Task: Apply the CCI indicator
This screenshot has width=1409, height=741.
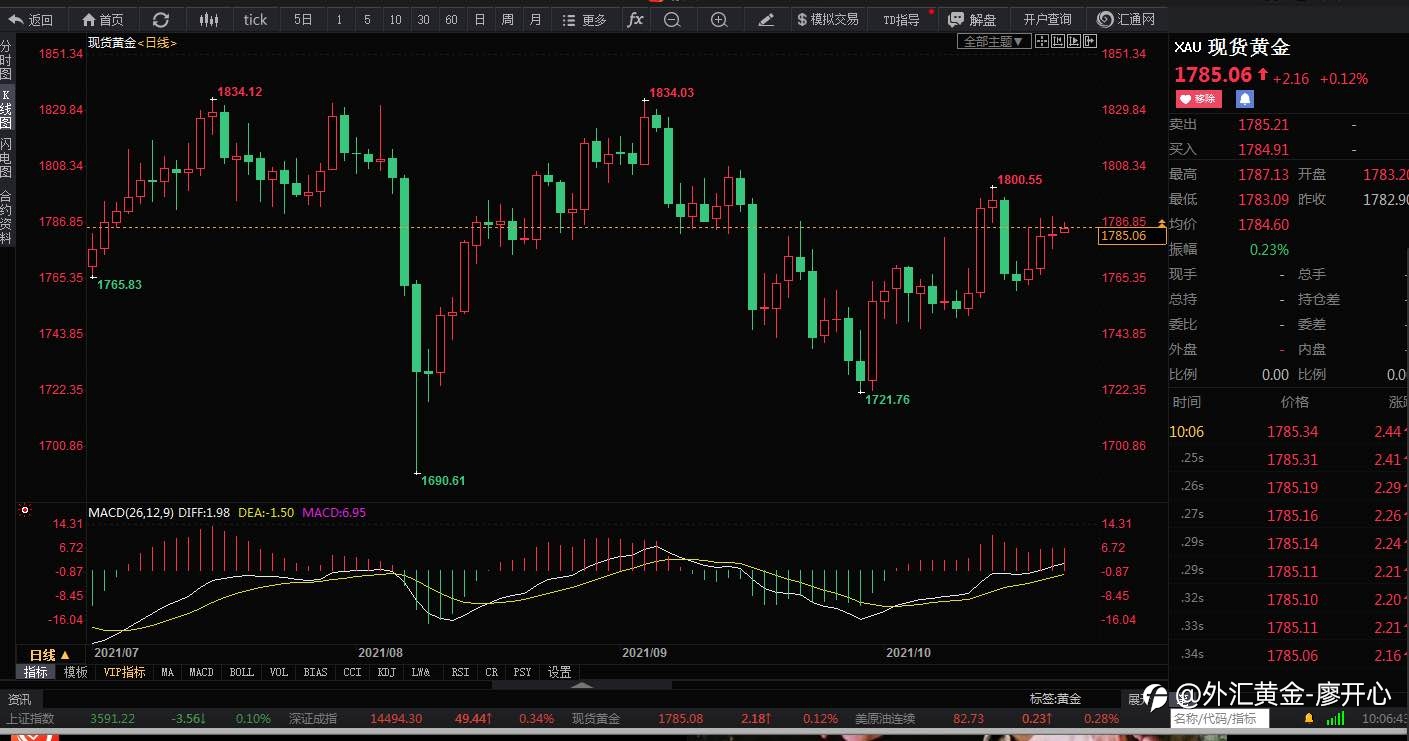Action: (352, 672)
